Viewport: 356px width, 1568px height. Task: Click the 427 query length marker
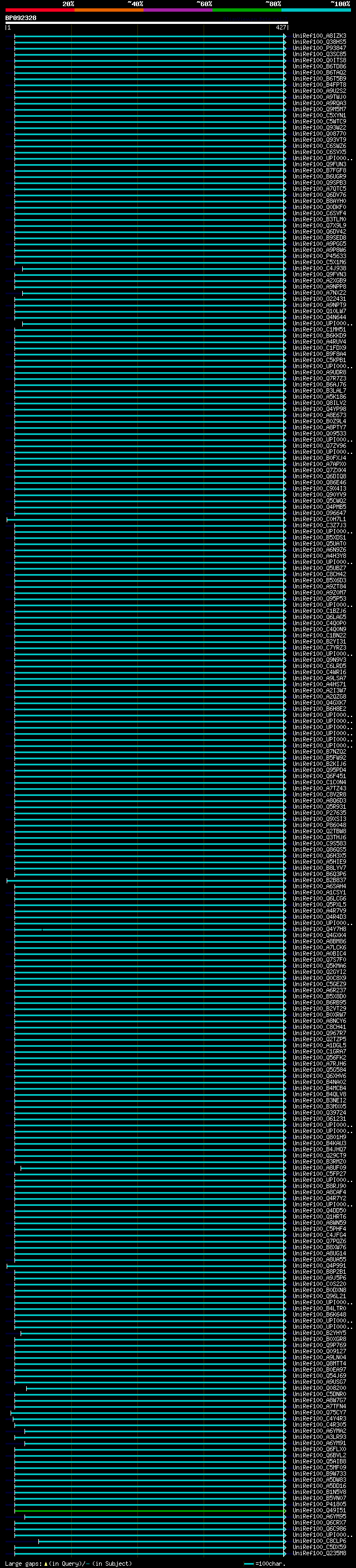pos(280,27)
